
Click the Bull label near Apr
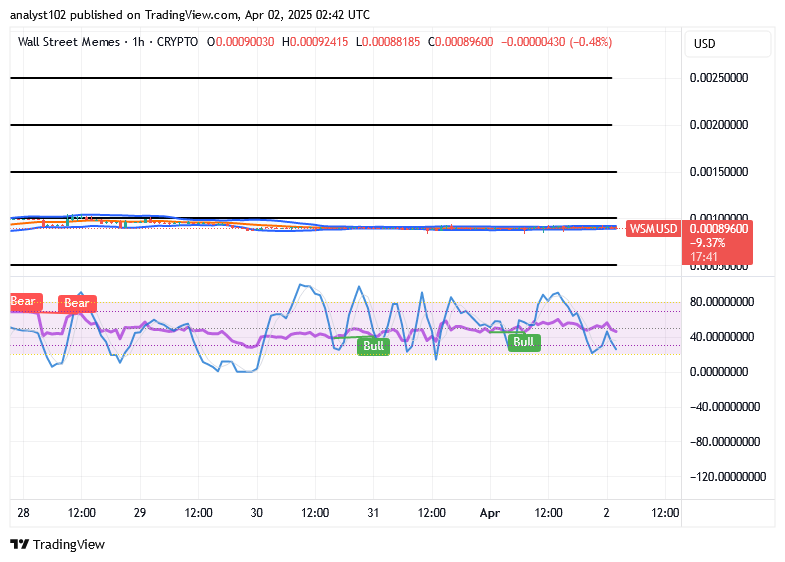click(x=524, y=342)
